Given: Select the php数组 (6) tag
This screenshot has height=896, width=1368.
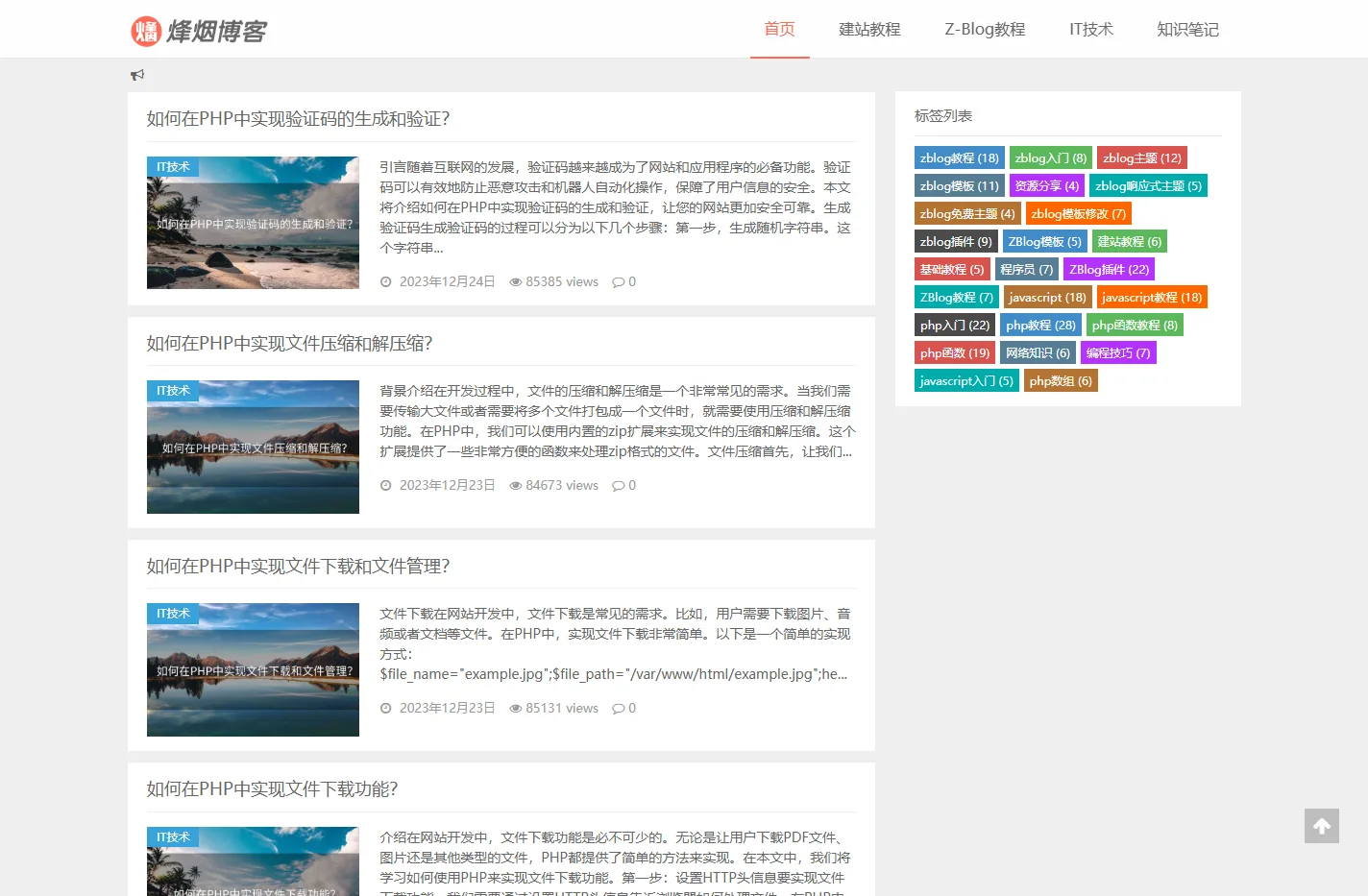Looking at the screenshot, I should [1061, 380].
